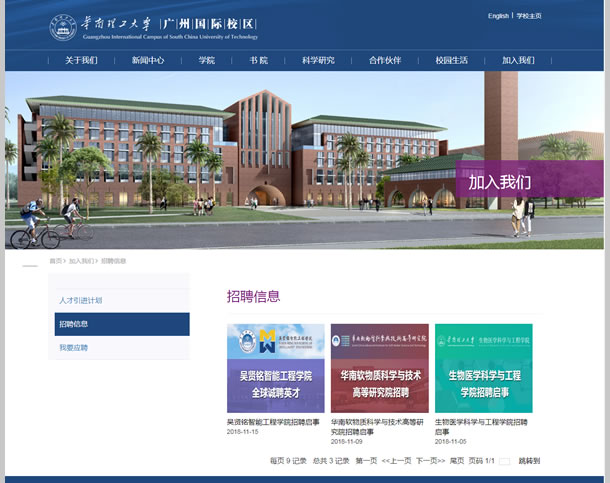Click the 首页 breadcrumb link
Screen dimensions: 610x483
[x=56, y=261]
